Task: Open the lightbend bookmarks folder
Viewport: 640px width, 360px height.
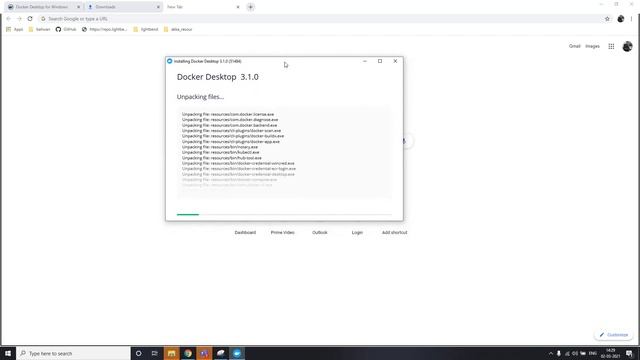Action: (x=146, y=29)
